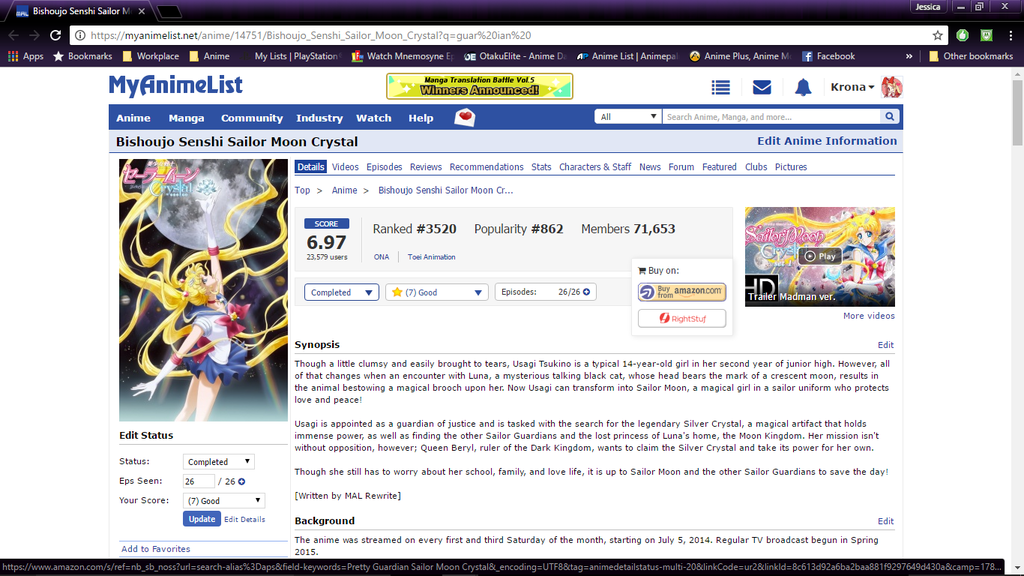Open the Anime Plus bookmark
Screen dimensions: 1024x576
pyautogui.click(x=740, y=56)
